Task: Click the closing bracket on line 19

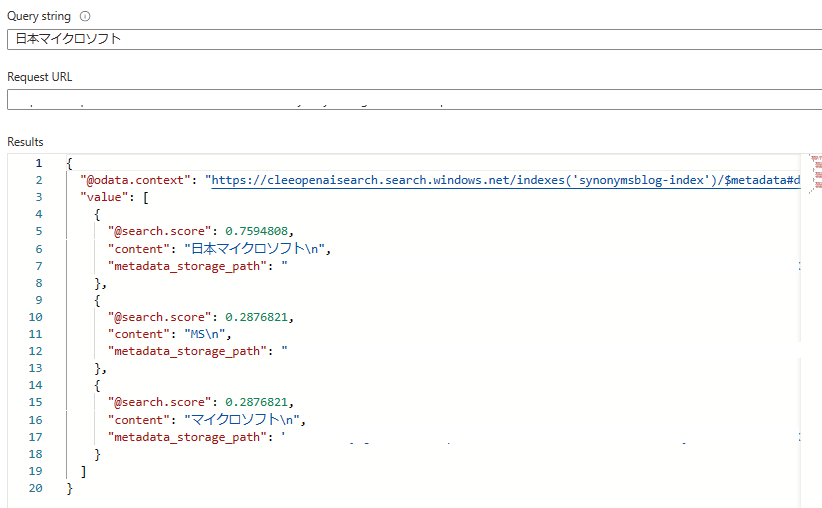Action: coord(83,471)
